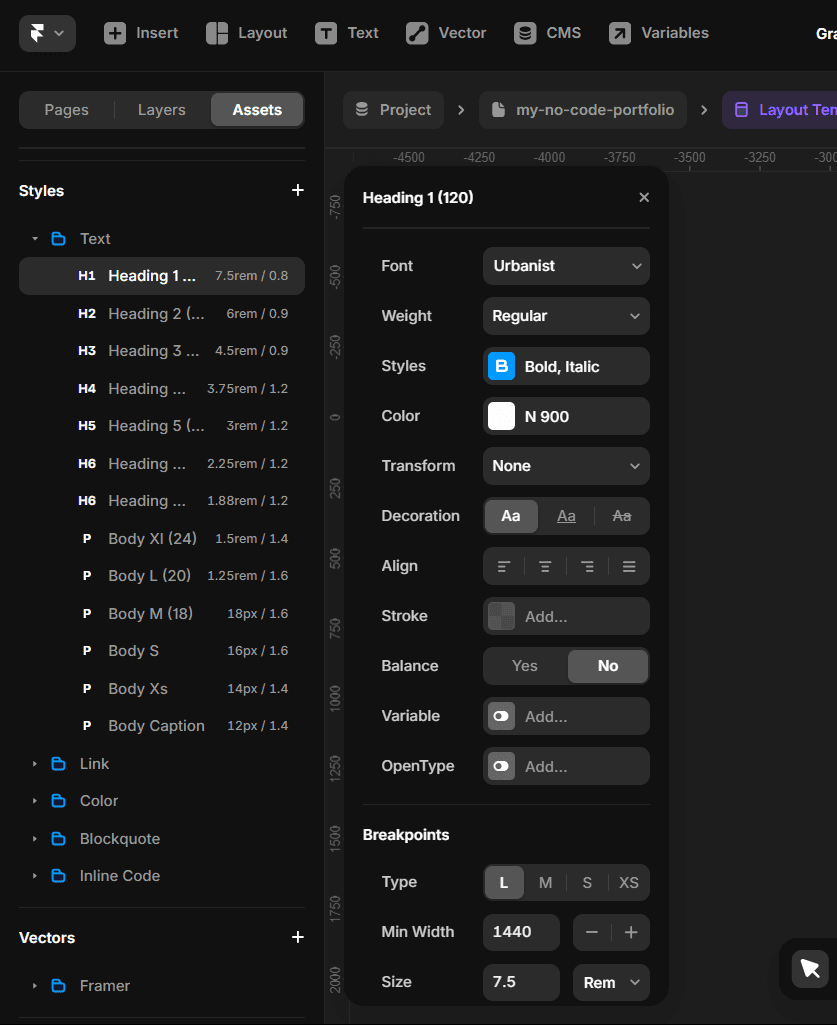The width and height of the screenshot is (837, 1025).
Task: Justify the text alignment
Action: 629,566
